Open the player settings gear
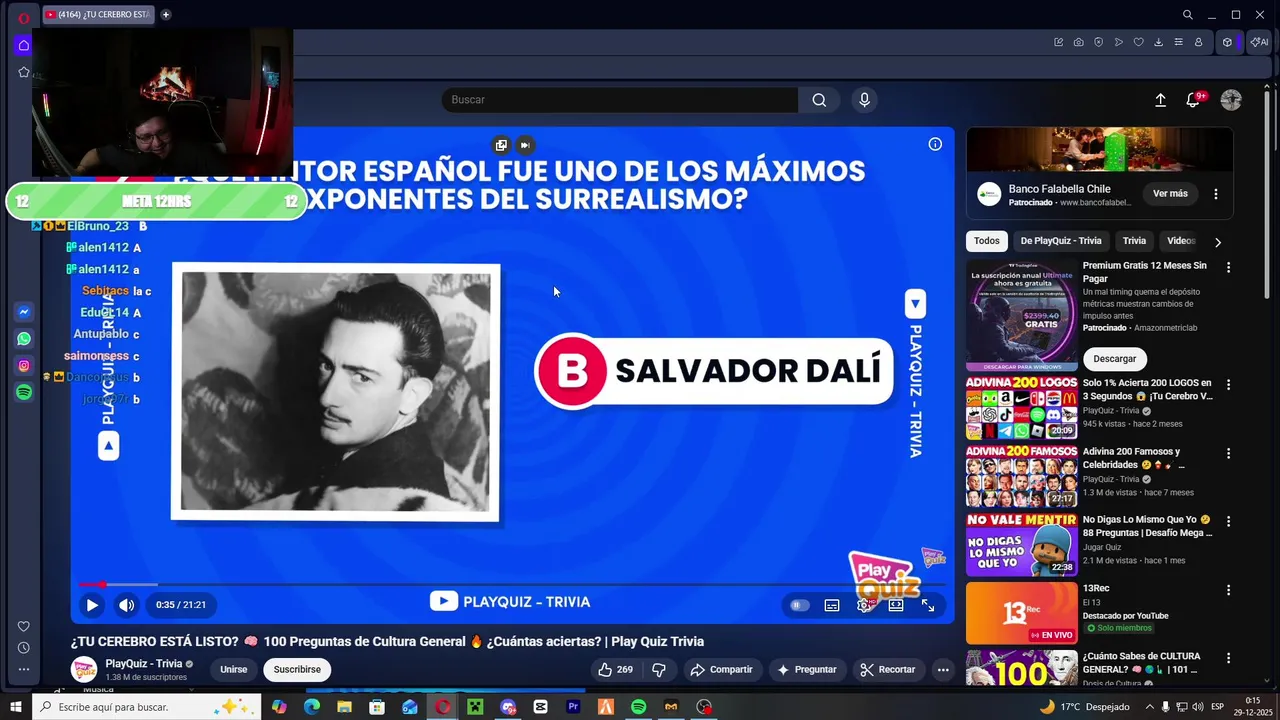Viewport: 1280px width, 720px height. point(864,605)
